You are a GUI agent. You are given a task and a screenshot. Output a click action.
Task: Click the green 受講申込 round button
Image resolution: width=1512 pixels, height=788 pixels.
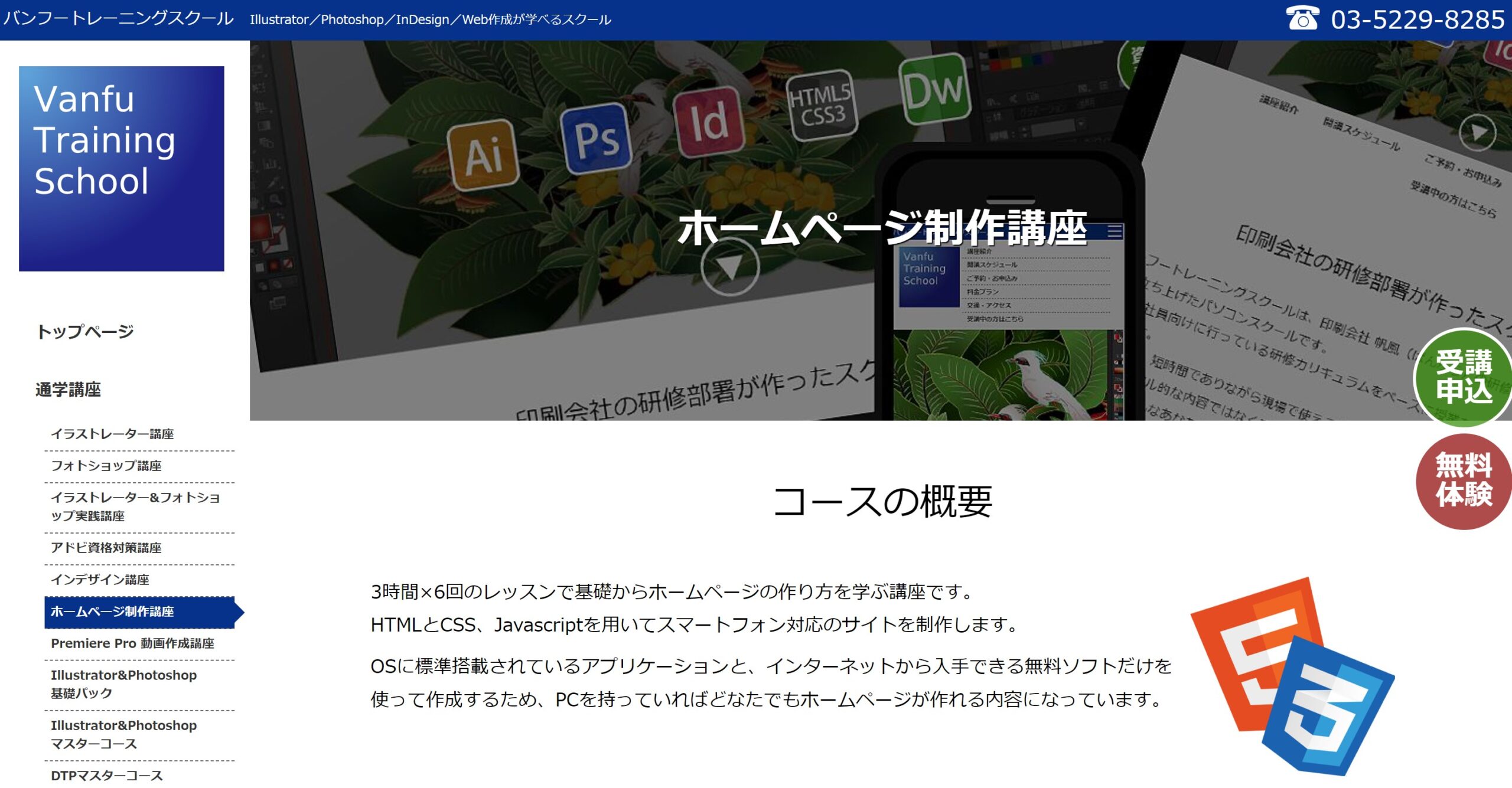[1464, 377]
